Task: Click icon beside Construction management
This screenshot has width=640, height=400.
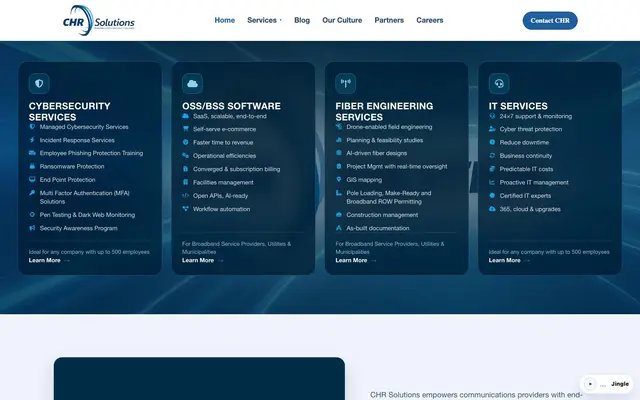Action: click(x=339, y=214)
